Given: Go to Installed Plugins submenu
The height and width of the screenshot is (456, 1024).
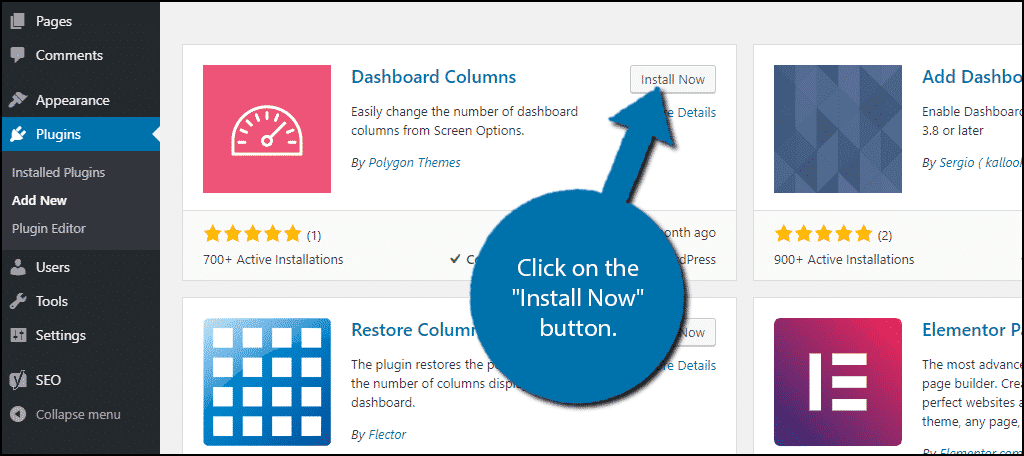Looking at the screenshot, I should (58, 172).
